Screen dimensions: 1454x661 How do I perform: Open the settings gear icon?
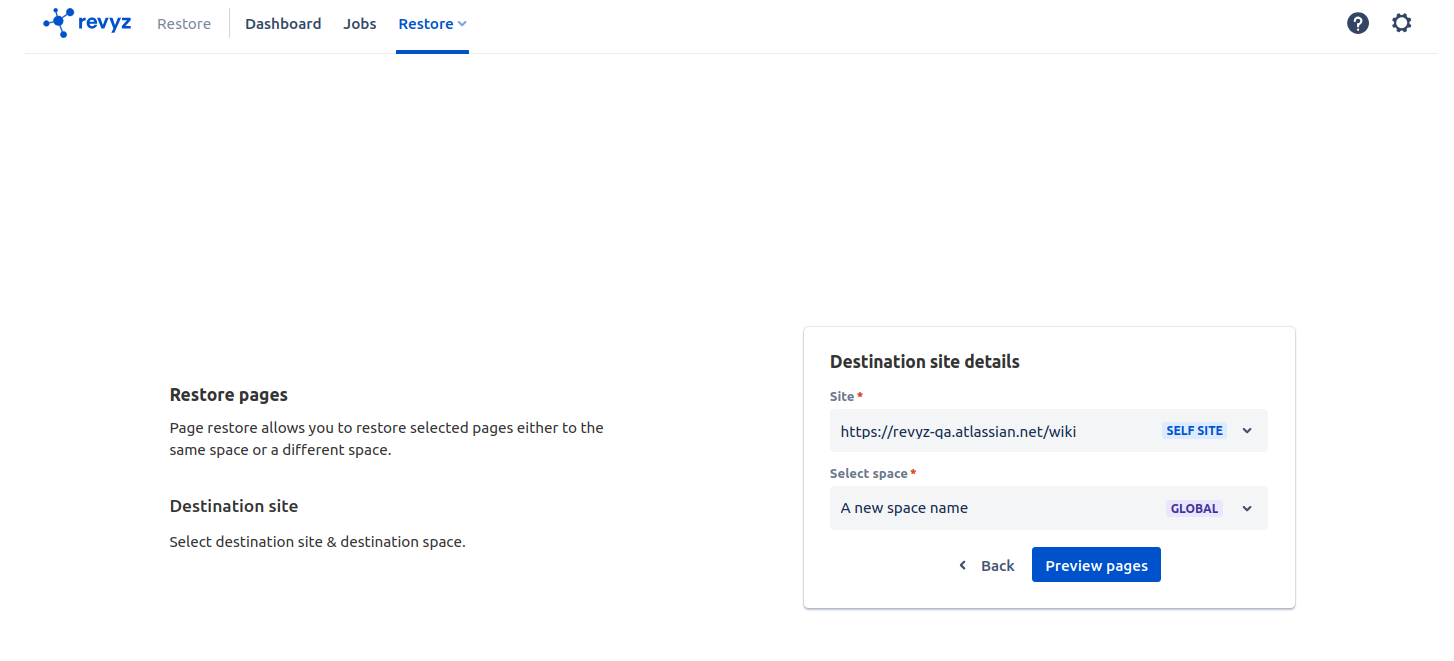coord(1402,23)
